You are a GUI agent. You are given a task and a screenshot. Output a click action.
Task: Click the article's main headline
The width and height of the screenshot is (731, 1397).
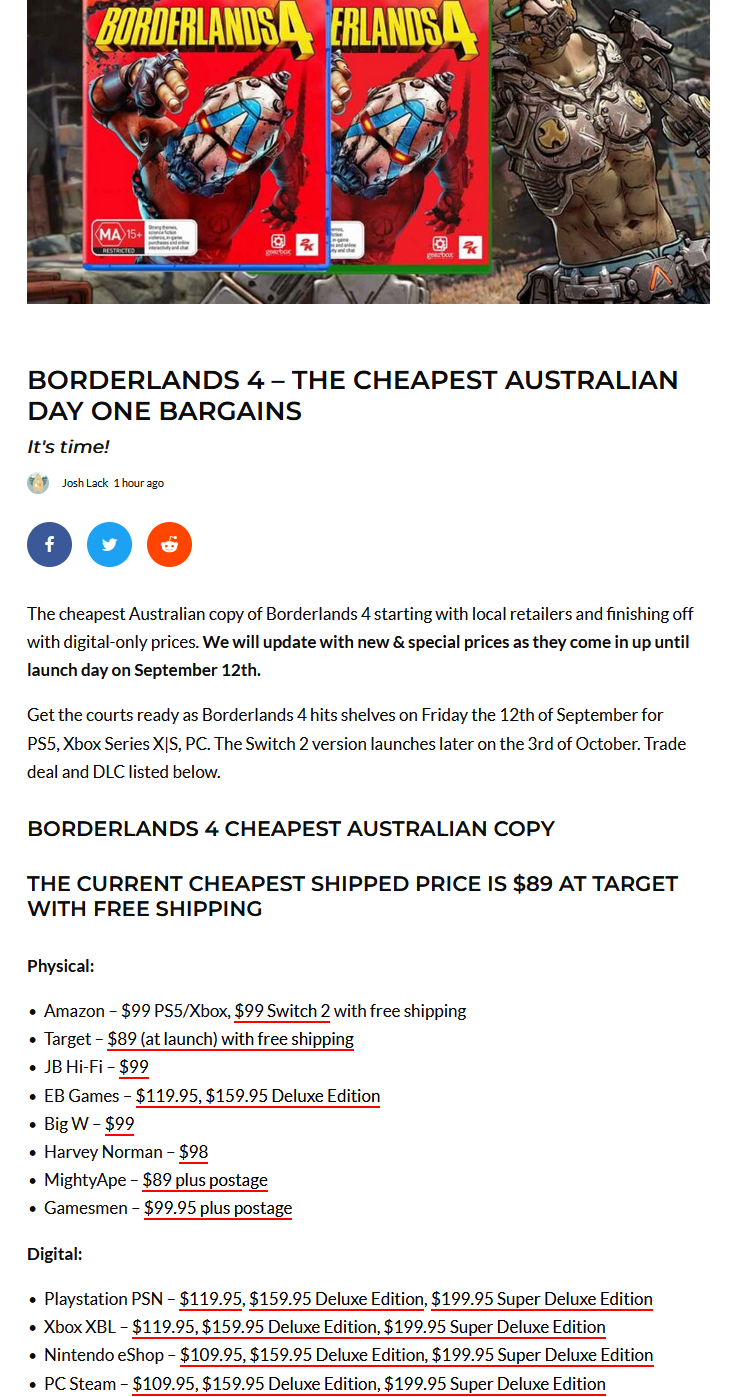coord(353,395)
